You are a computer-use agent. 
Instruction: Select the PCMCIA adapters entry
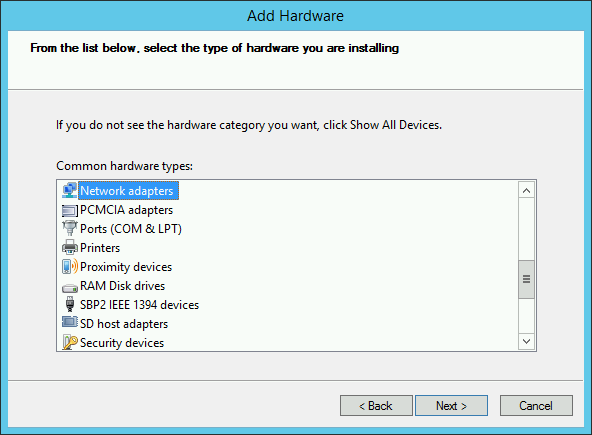coord(126,210)
